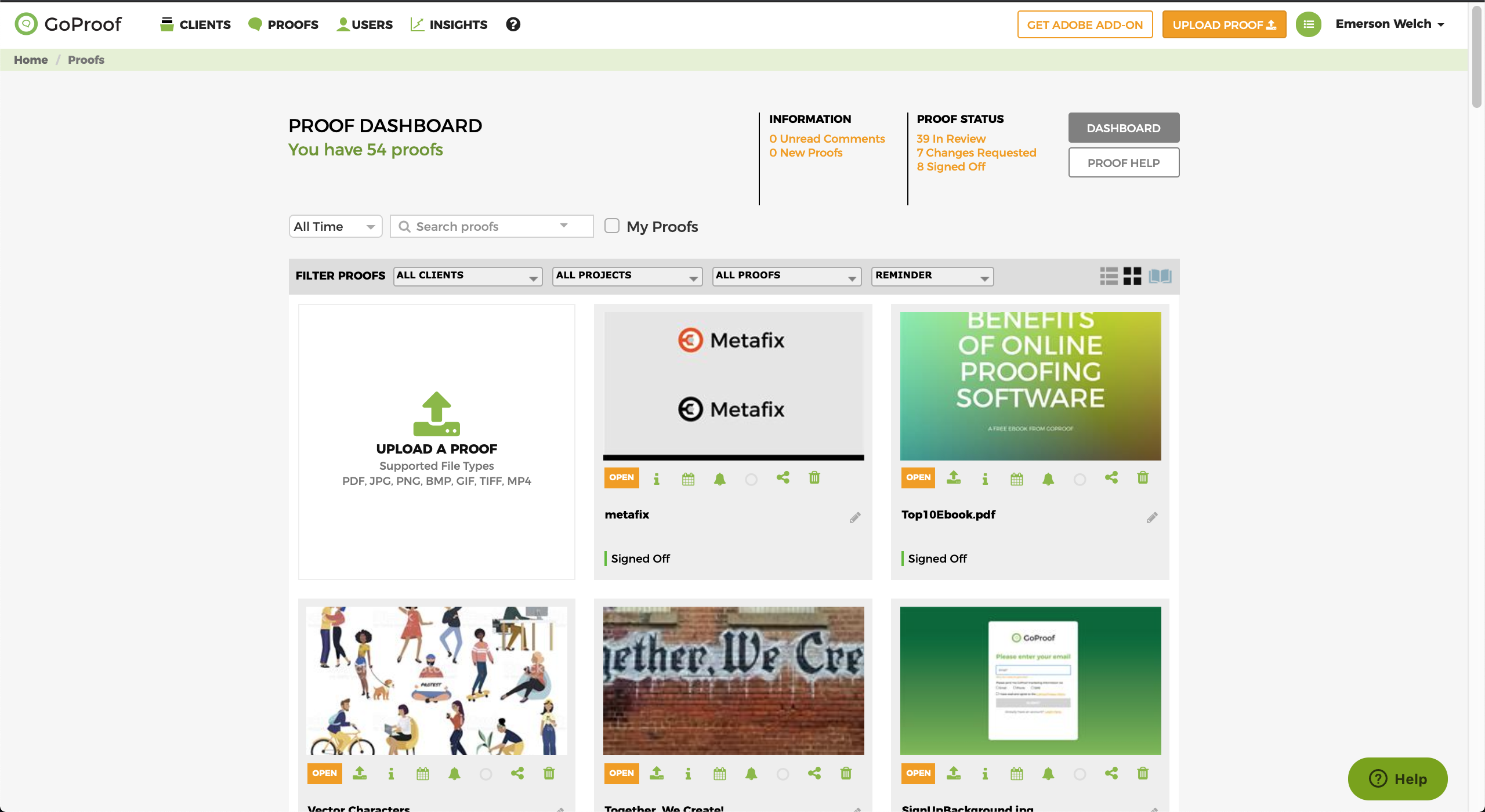Click the orange UPLOAD PROOF button
The image size is (1485, 812).
tap(1224, 24)
